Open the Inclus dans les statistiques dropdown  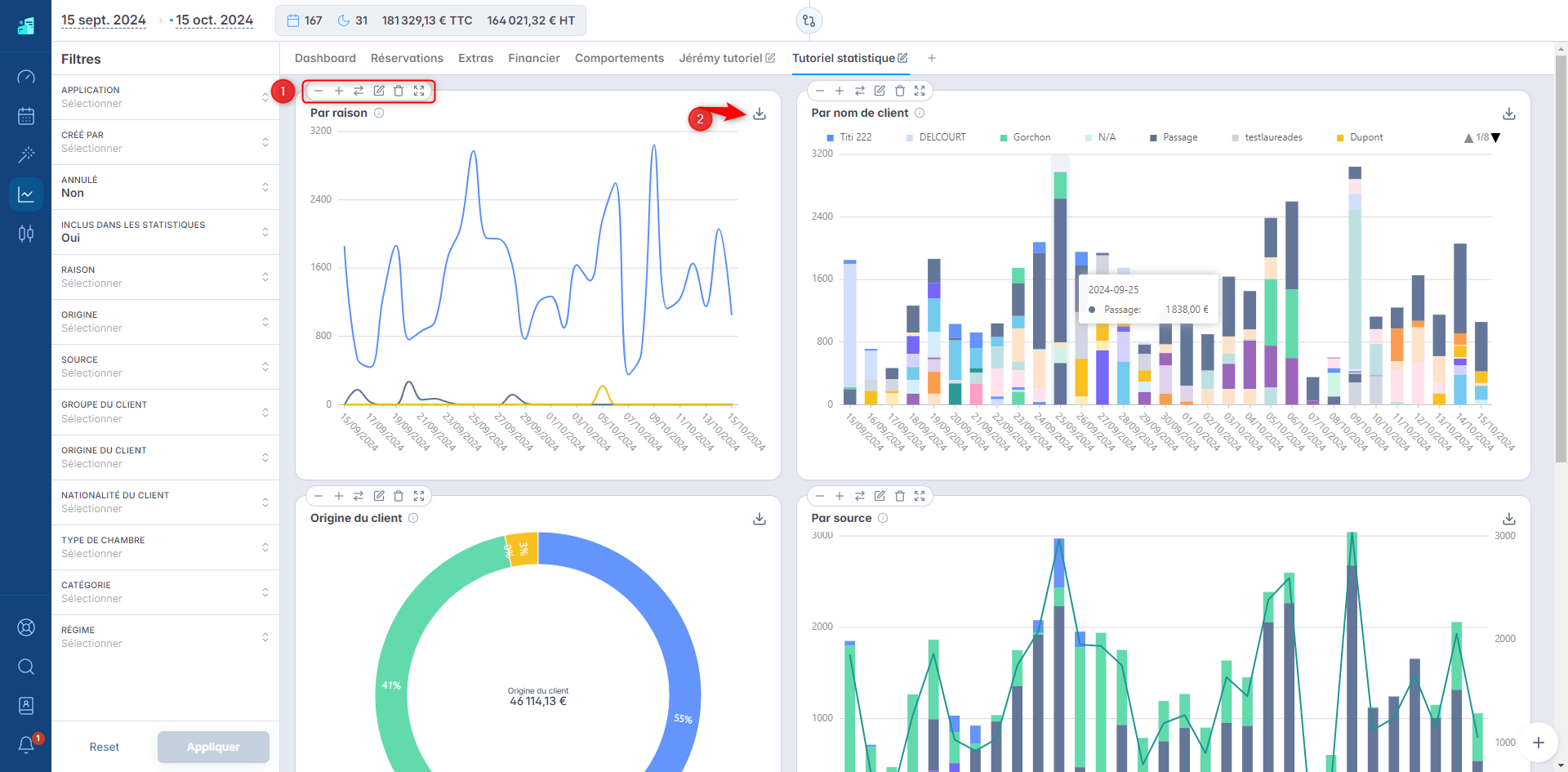pyautogui.click(x=165, y=232)
